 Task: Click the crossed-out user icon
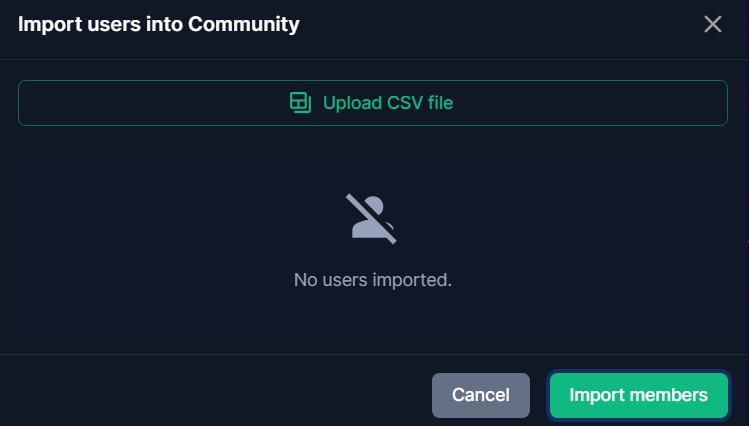pos(371,219)
